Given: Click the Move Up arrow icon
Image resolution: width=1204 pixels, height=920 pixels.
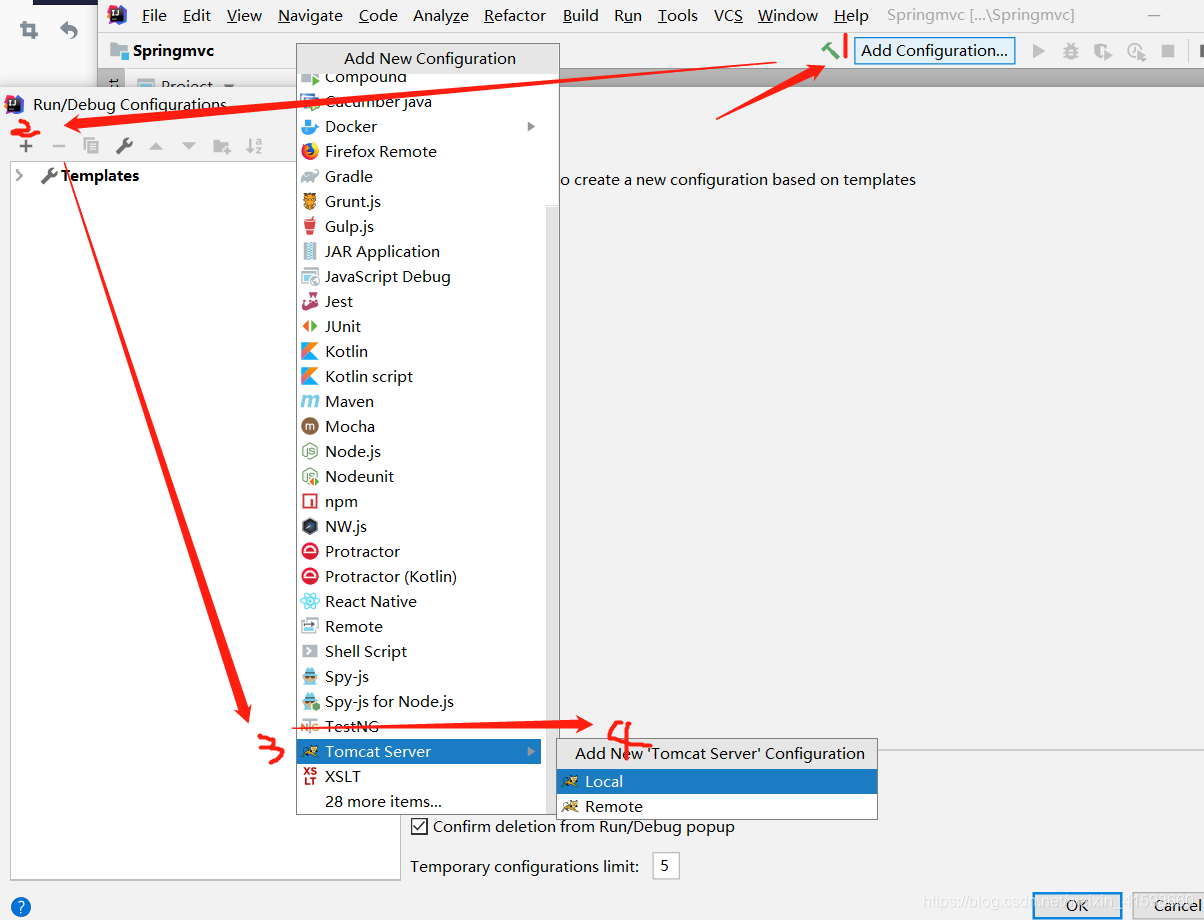Looking at the screenshot, I should pyautogui.click(x=156, y=146).
